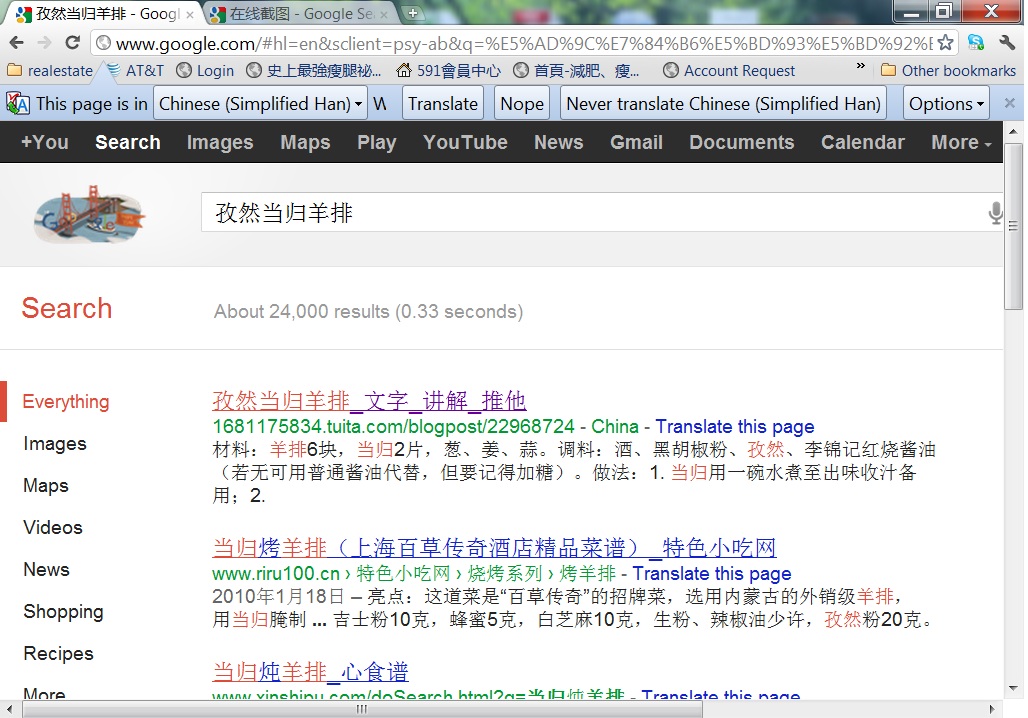Translate the tuita.com result page
The width and height of the screenshot is (1028, 718).
pyautogui.click(x=734, y=427)
